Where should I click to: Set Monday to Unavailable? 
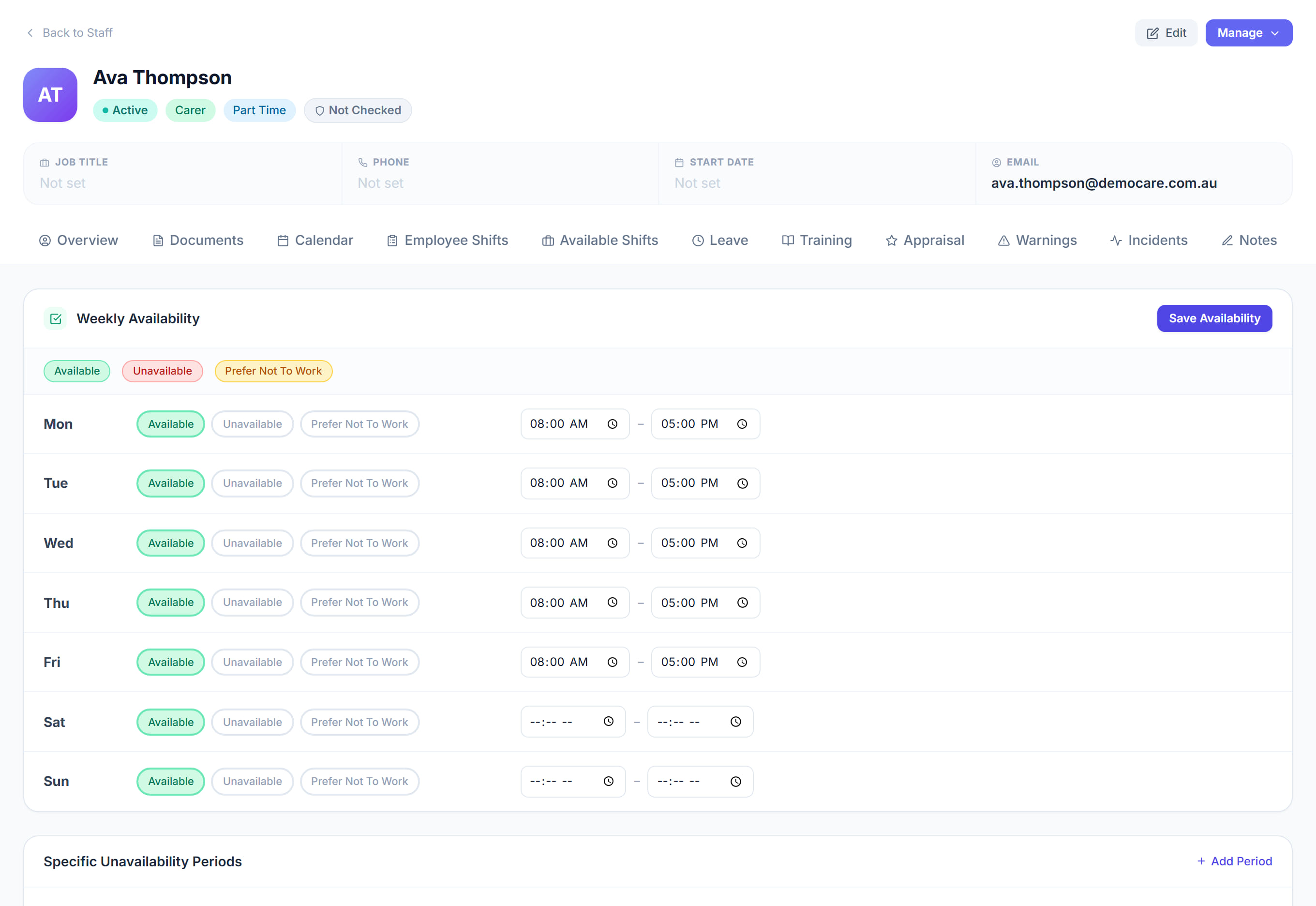pyautogui.click(x=253, y=424)
